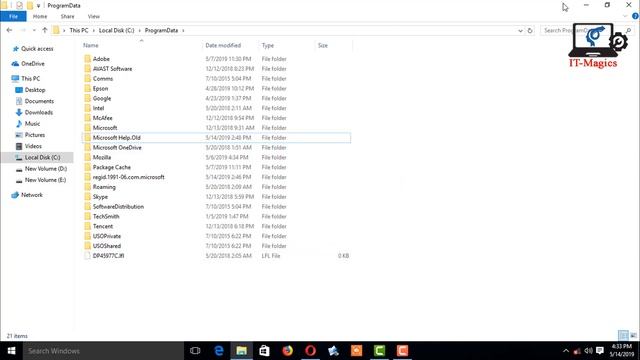Select the Comms folder
Viewport: 640px width, 360px height.
coord(103,79)
